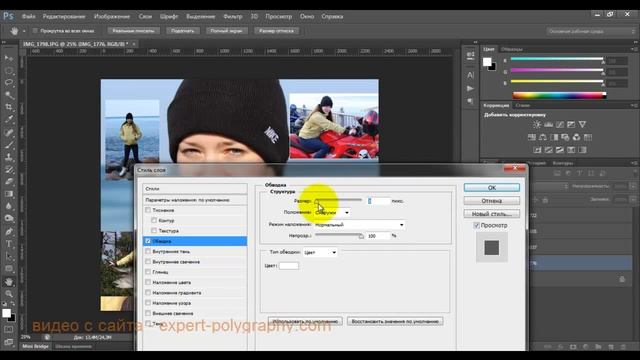Click the Отмена button

coord(492,200)
